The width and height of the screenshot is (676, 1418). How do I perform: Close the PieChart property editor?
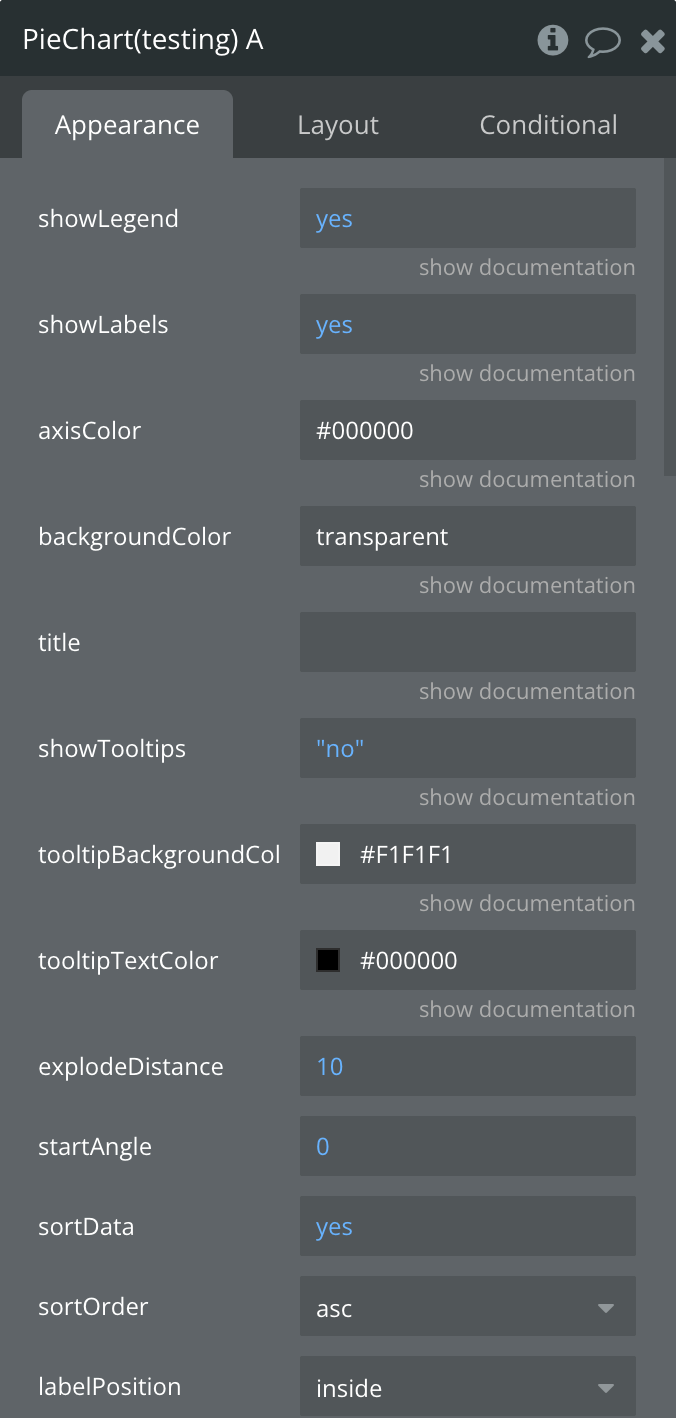click(x=653, y=41)
